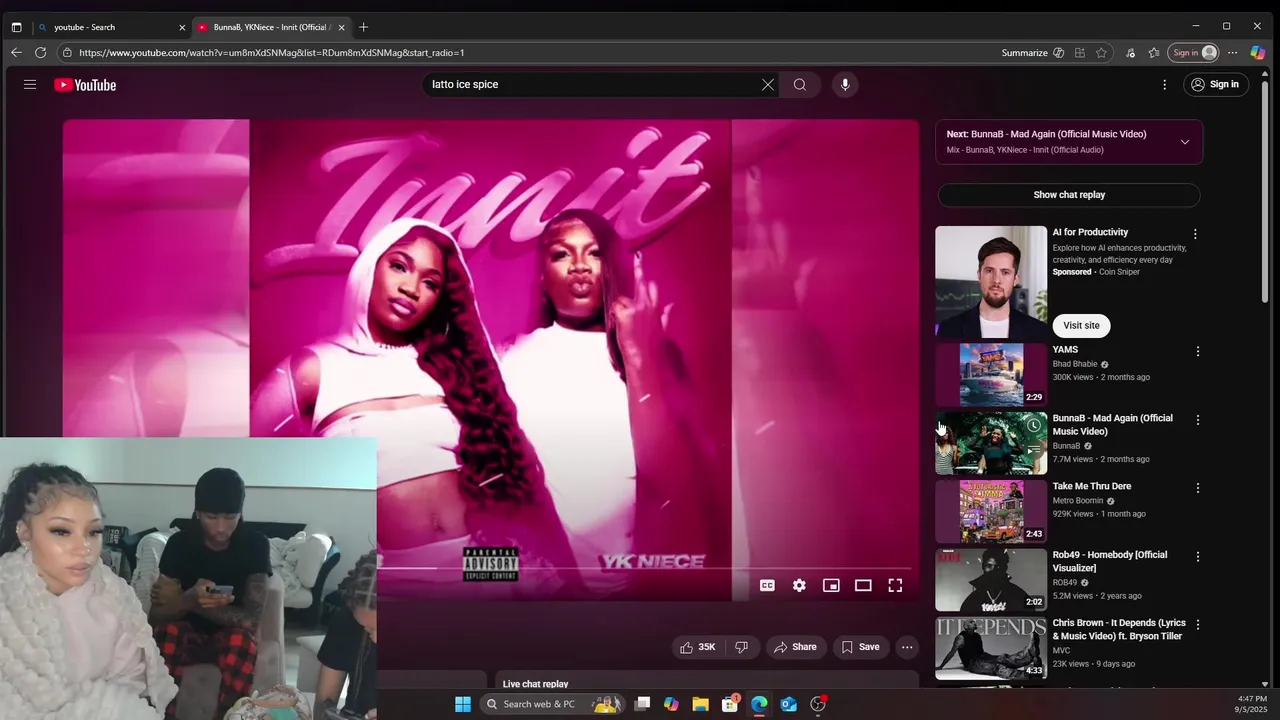Open options for AI for Productivity ad

(1195, 234)
